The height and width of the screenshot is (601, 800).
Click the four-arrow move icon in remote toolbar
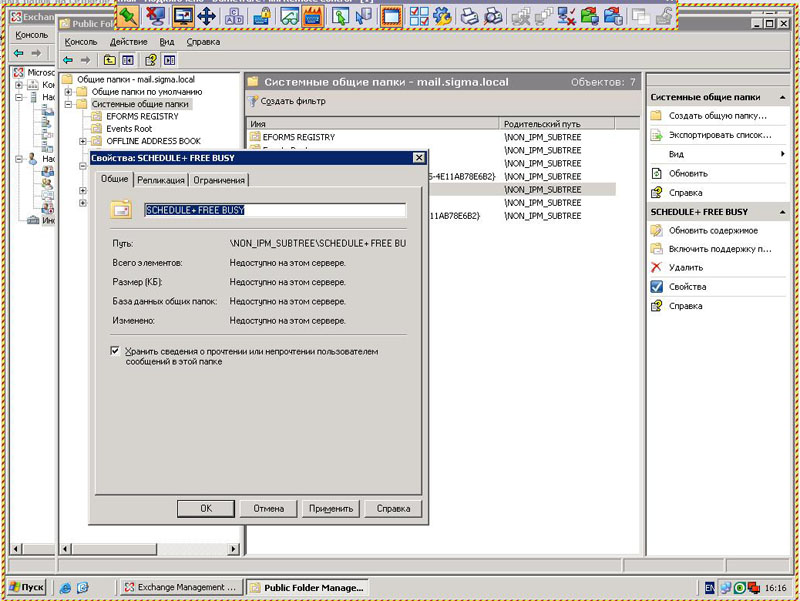click(x=207, y=15)
